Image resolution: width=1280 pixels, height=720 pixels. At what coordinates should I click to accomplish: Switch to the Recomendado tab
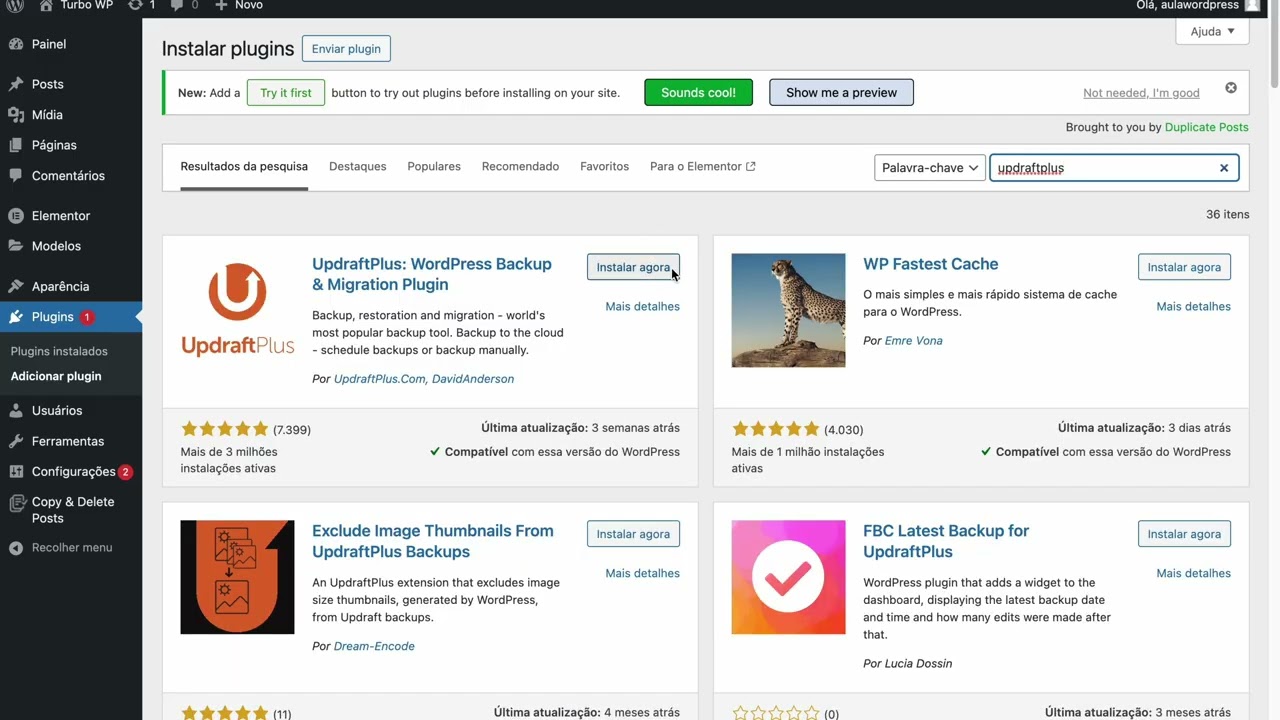click(520, 167)
